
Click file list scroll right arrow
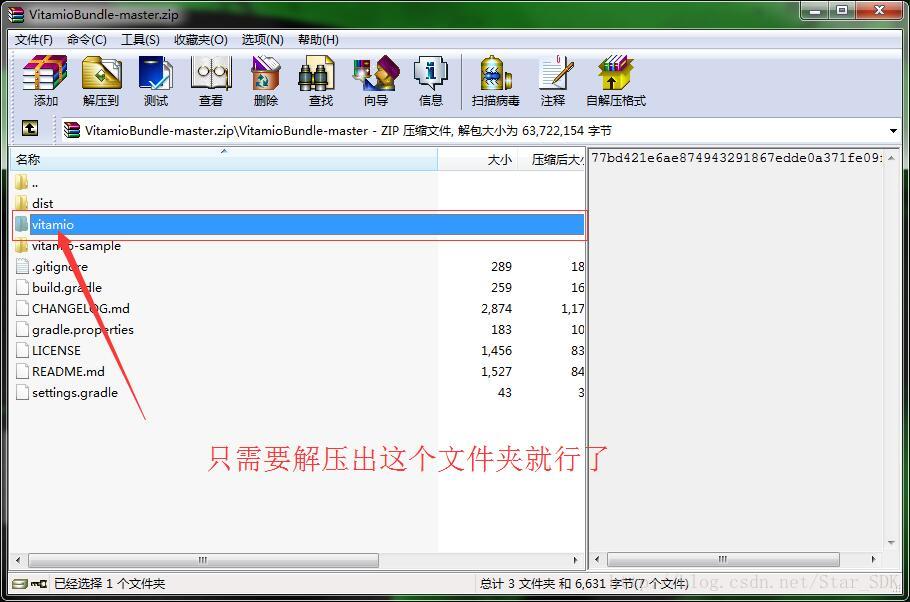coord(576,560)
